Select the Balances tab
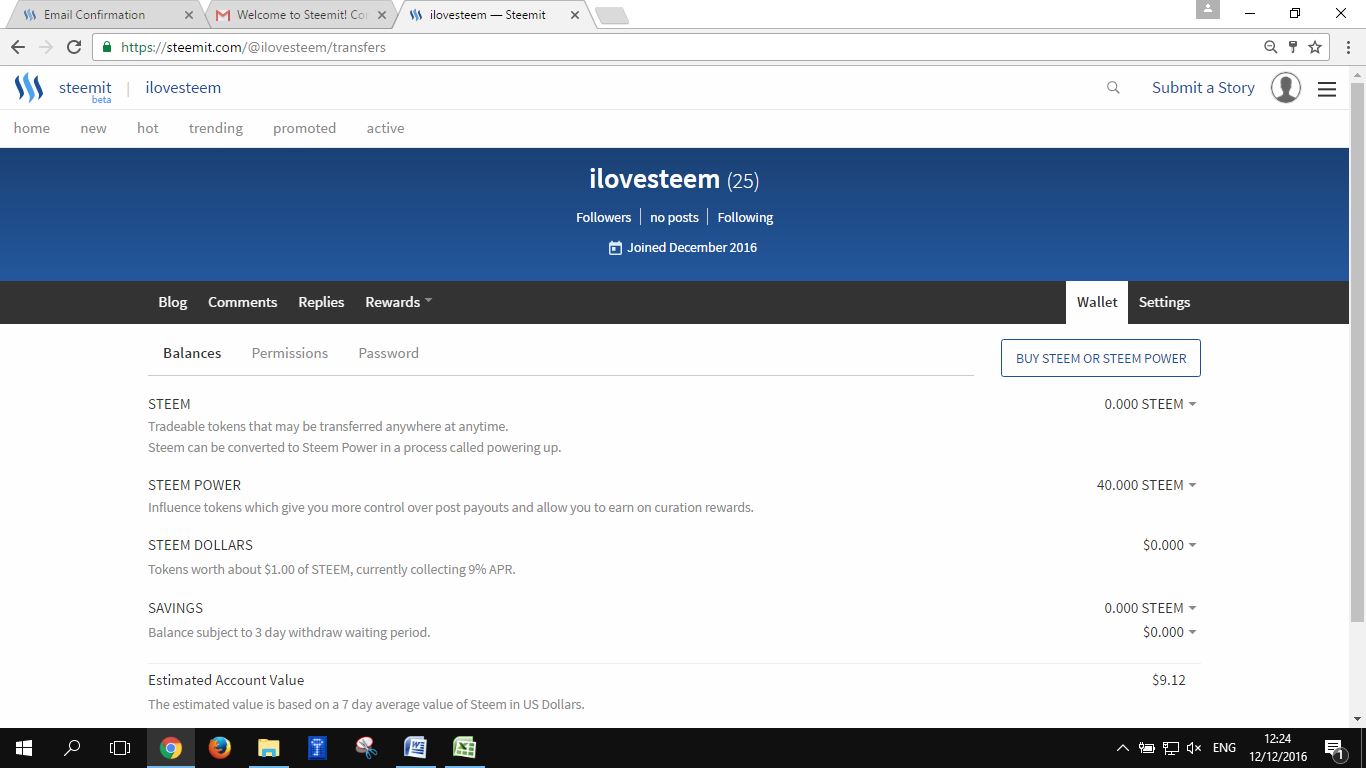The width and height of the screenshot is (1366, 768). 192,353
